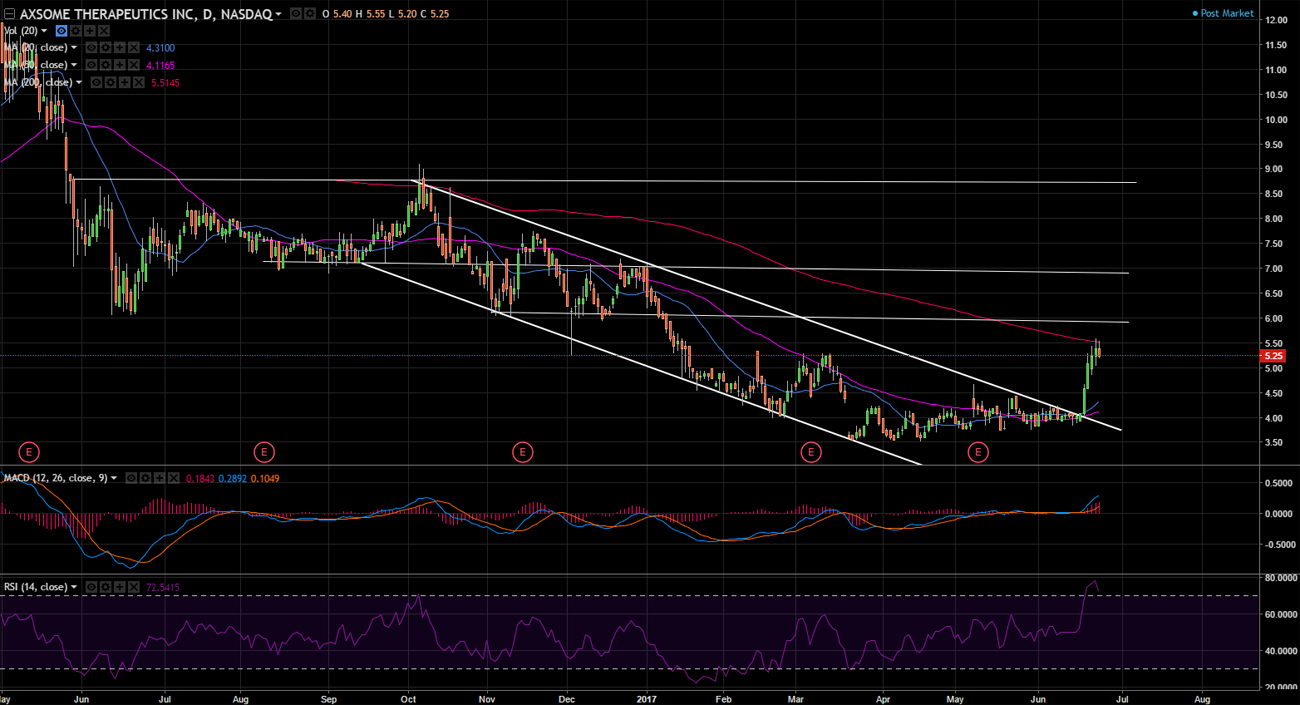Expand the MACD (12, 26, close, 9) dropdown

coord(114,478)
